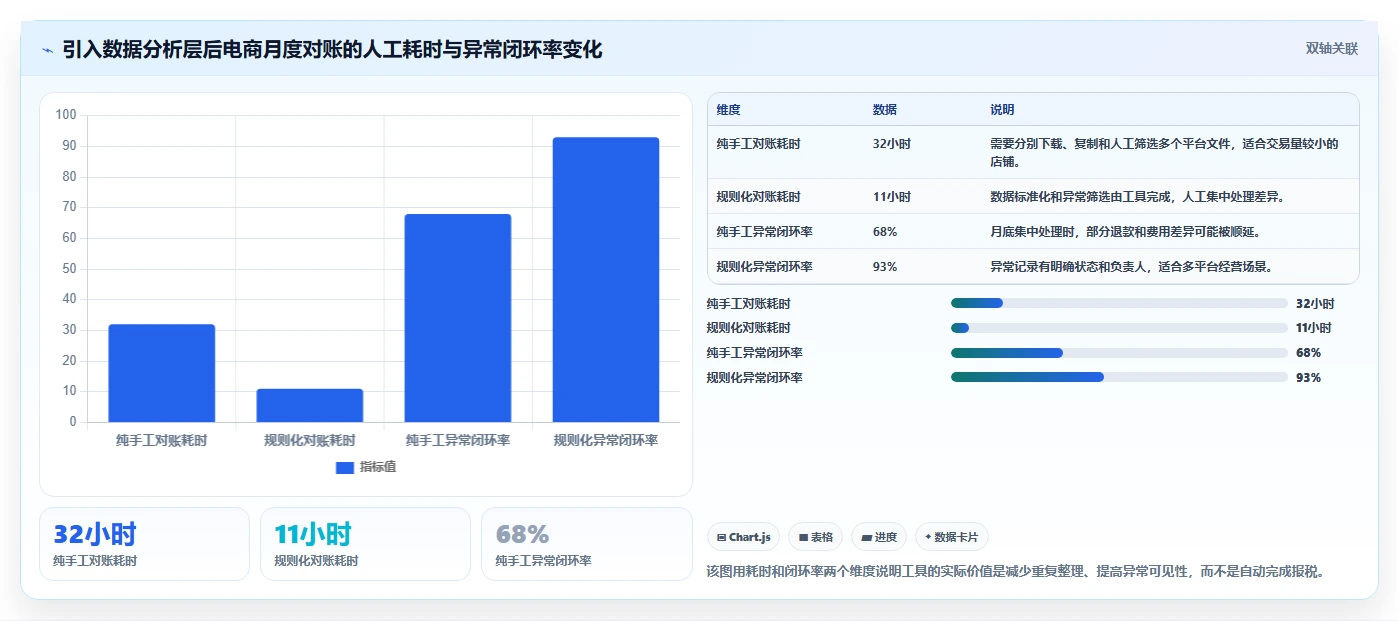Click the y-axis value 100
The image size is (1399, 621).
click(x=66, y=115)
